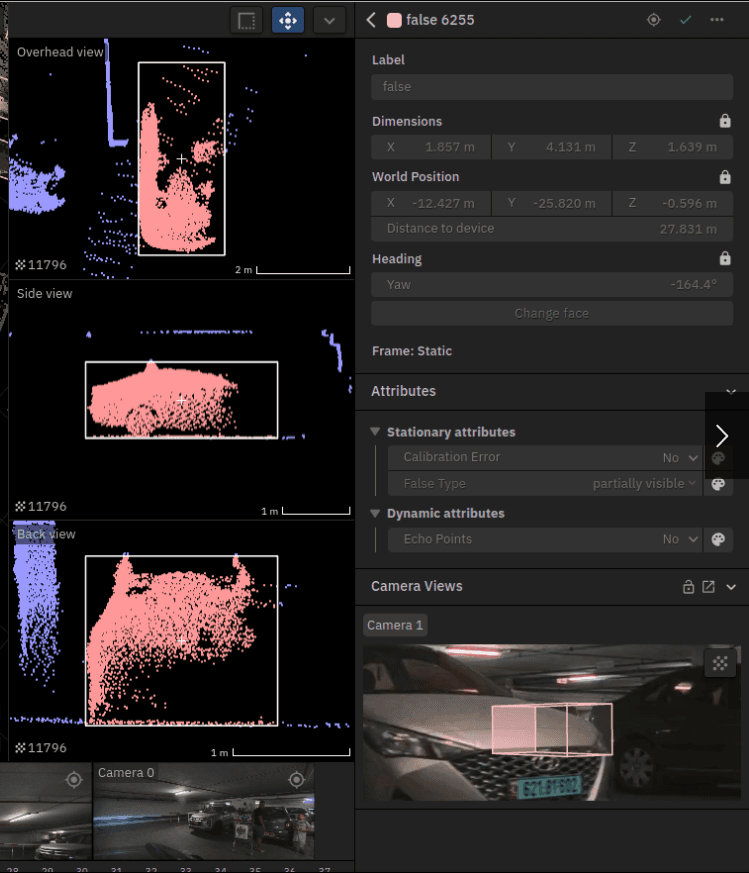Click the Dimensions Z value 1.639 m

[x=673, y=147]
